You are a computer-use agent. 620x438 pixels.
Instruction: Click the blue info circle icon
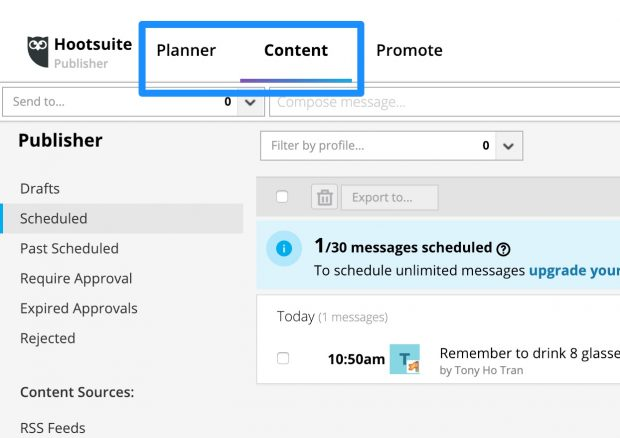pyautogui.click(x=284, y=249)
